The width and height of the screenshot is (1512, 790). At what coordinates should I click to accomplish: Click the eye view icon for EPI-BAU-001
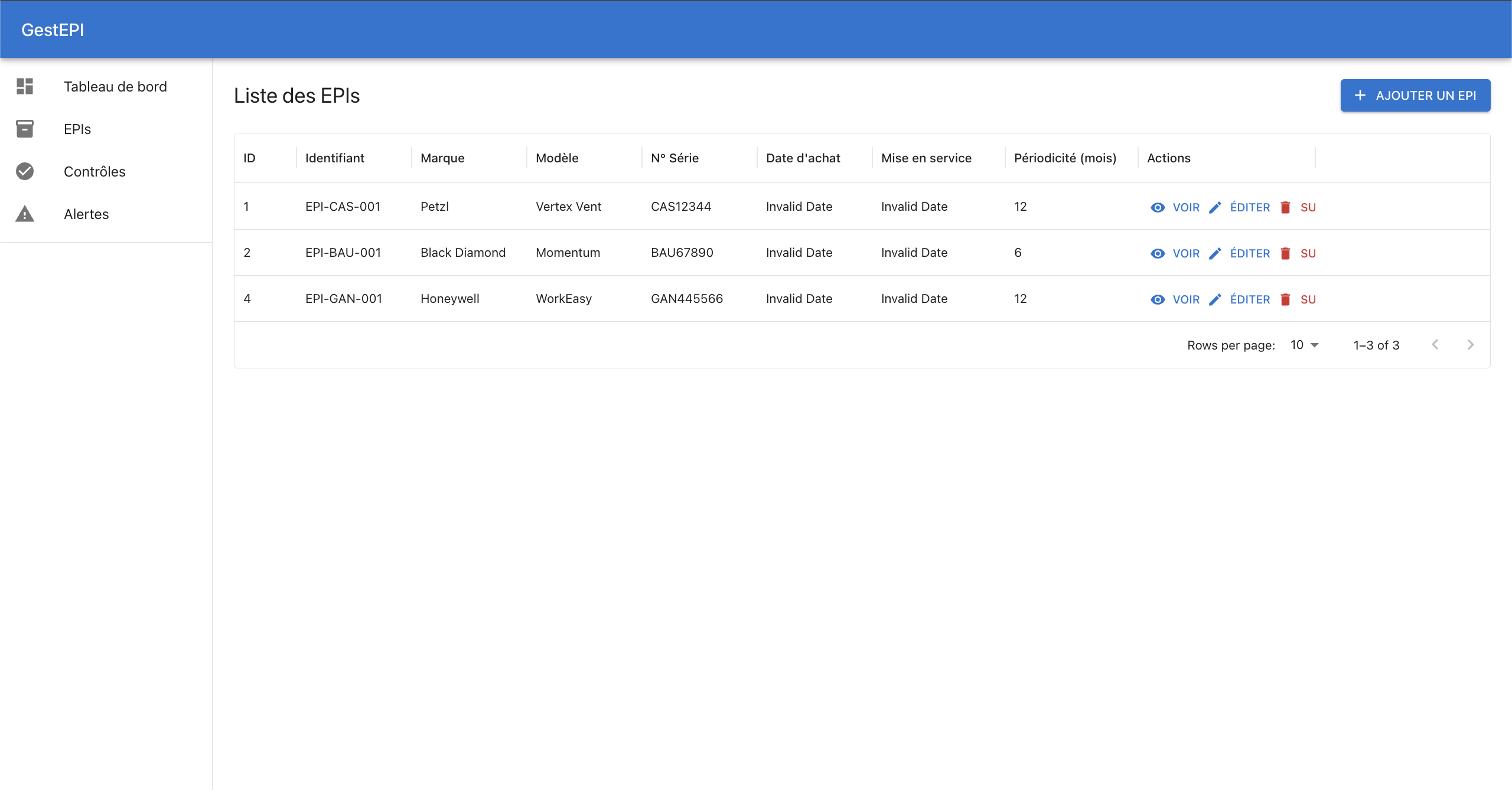tap(1158, 253)
